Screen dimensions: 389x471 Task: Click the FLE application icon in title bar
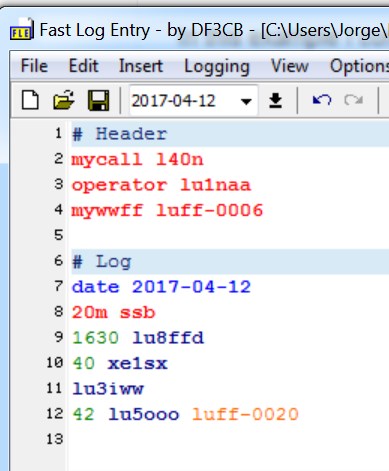[21, 30]
